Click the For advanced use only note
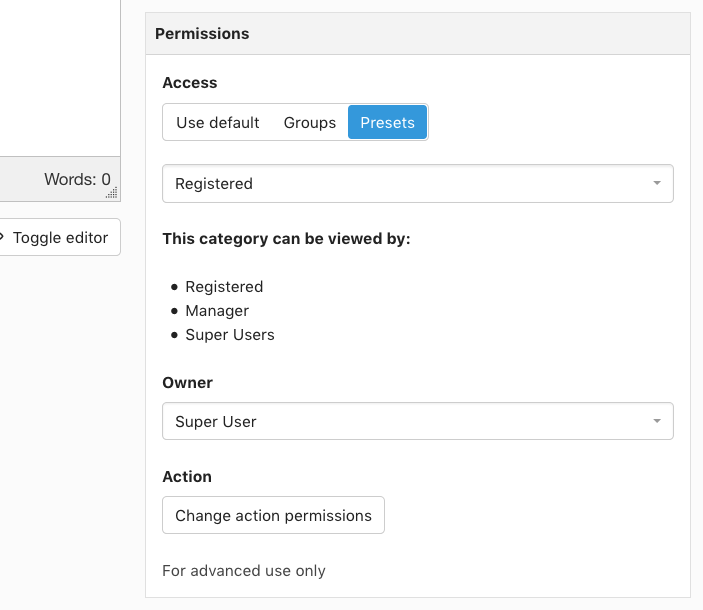Image resolution: width=703 pixels, height=610 pixels. point(243,571)
